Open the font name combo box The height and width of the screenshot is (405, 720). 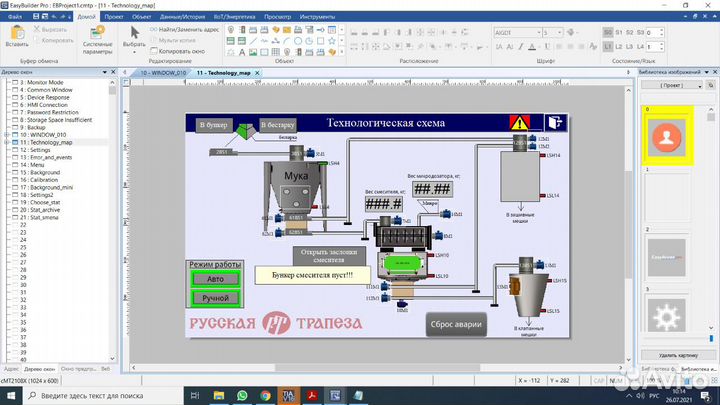(518, 33)
